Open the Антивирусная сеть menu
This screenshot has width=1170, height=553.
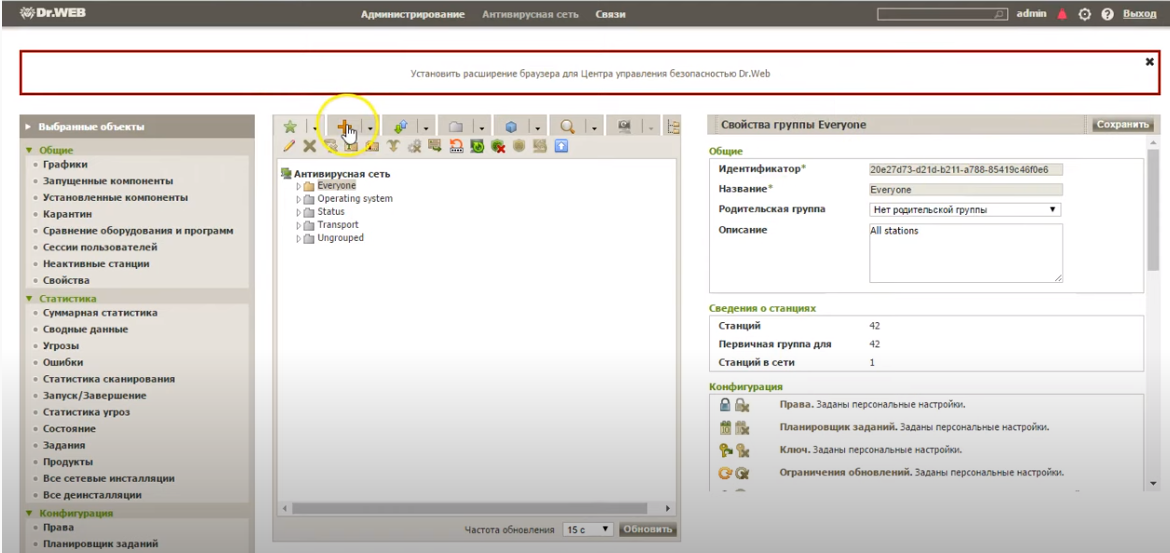pyautogui.click(x=530, y=14)
